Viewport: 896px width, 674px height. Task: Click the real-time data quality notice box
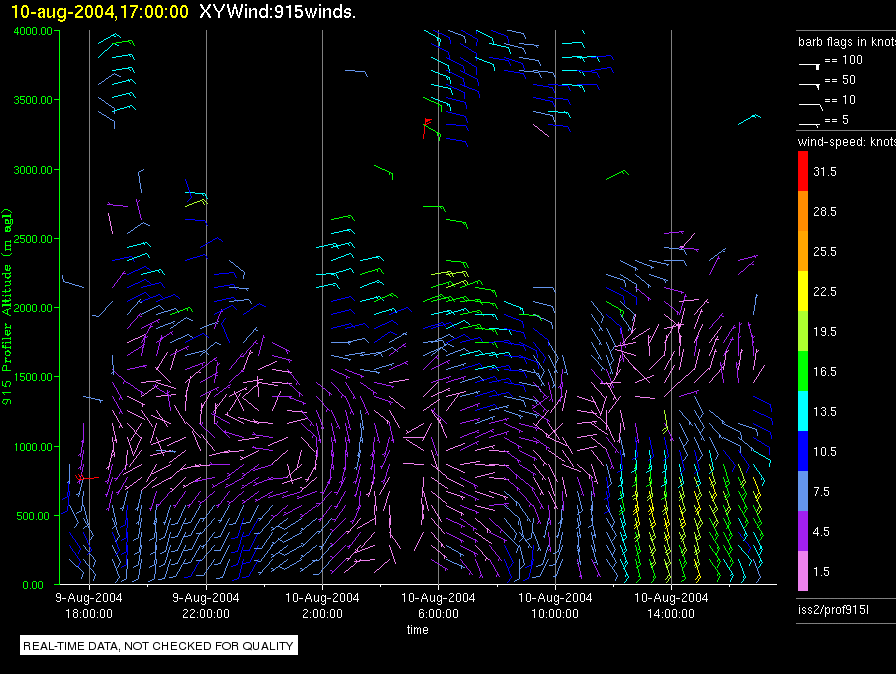pos(159,646)
